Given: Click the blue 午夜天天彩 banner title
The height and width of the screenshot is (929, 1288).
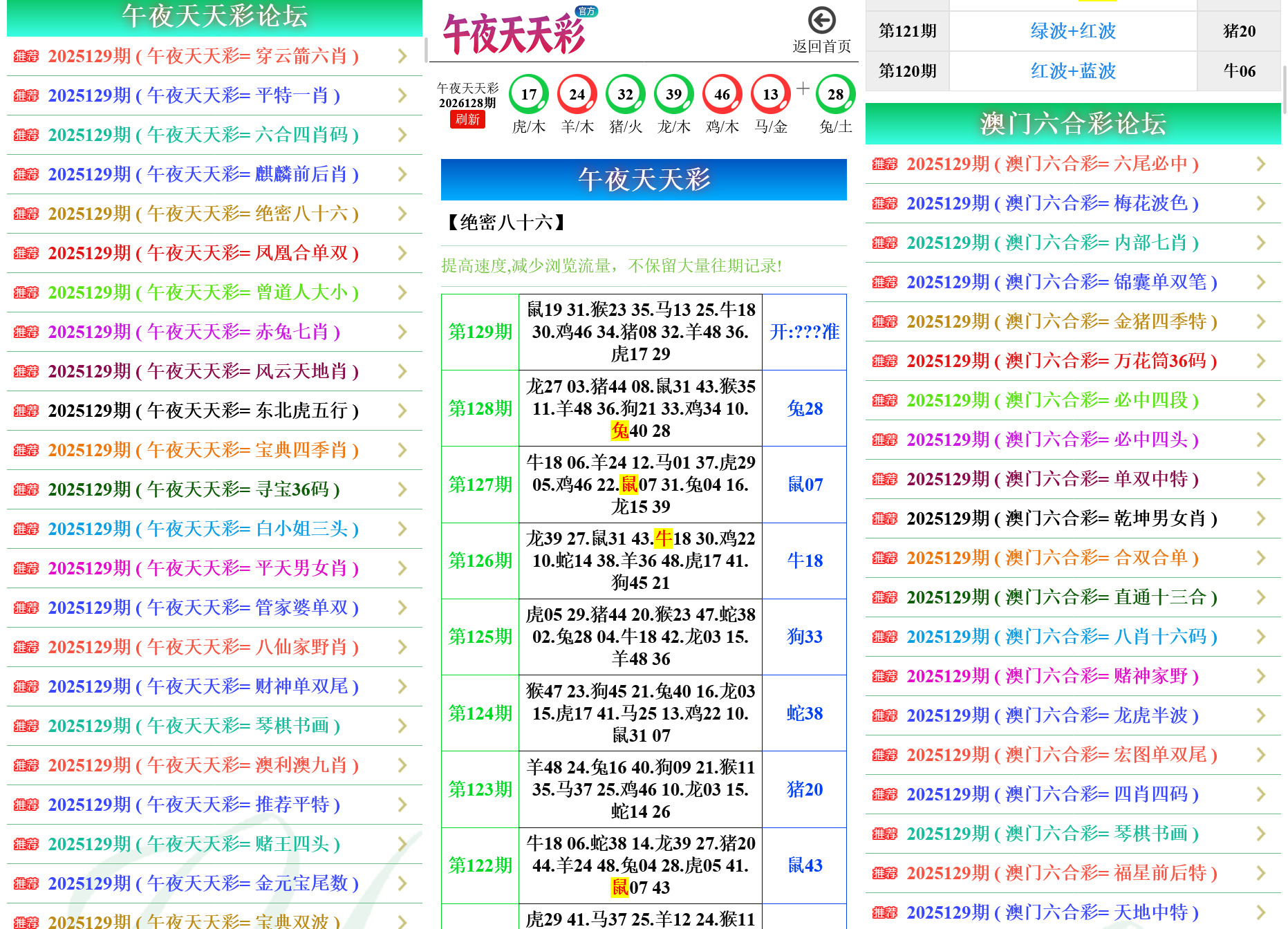Looking at the screenshot, I should [x=644, y=180].
